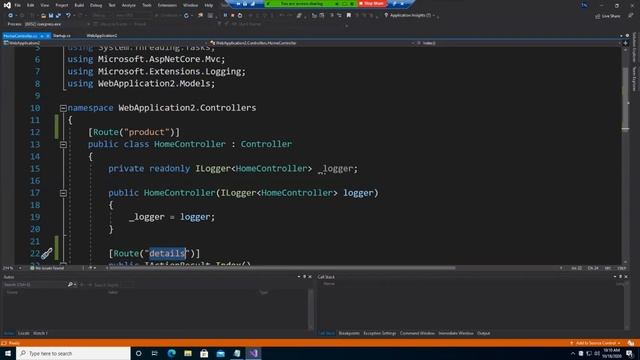This screenshot has height=360, width=640.
Task: Switch to the Command Window tab
Action: point(417,333)
